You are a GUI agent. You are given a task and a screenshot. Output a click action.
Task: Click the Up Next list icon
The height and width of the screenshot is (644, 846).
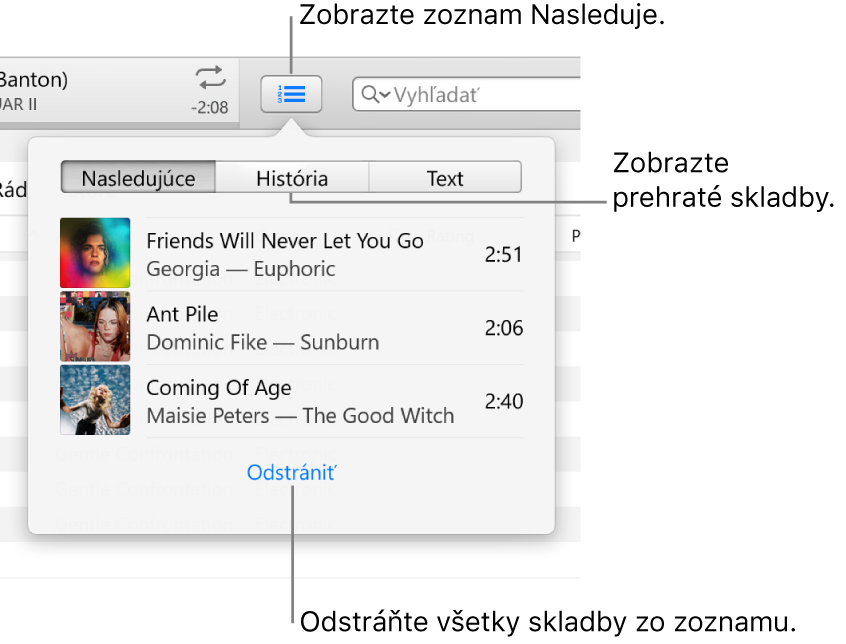291,94
